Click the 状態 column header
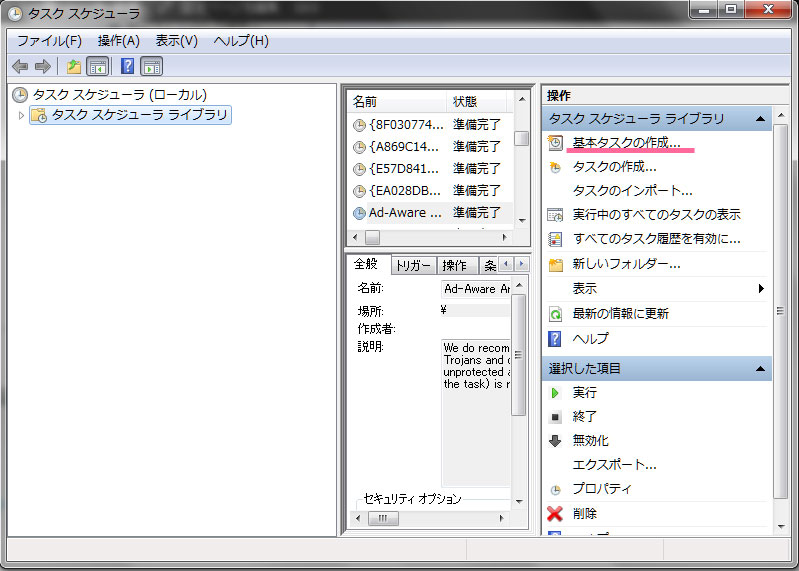This screenshot has width=799, height=571. (476, 102)
